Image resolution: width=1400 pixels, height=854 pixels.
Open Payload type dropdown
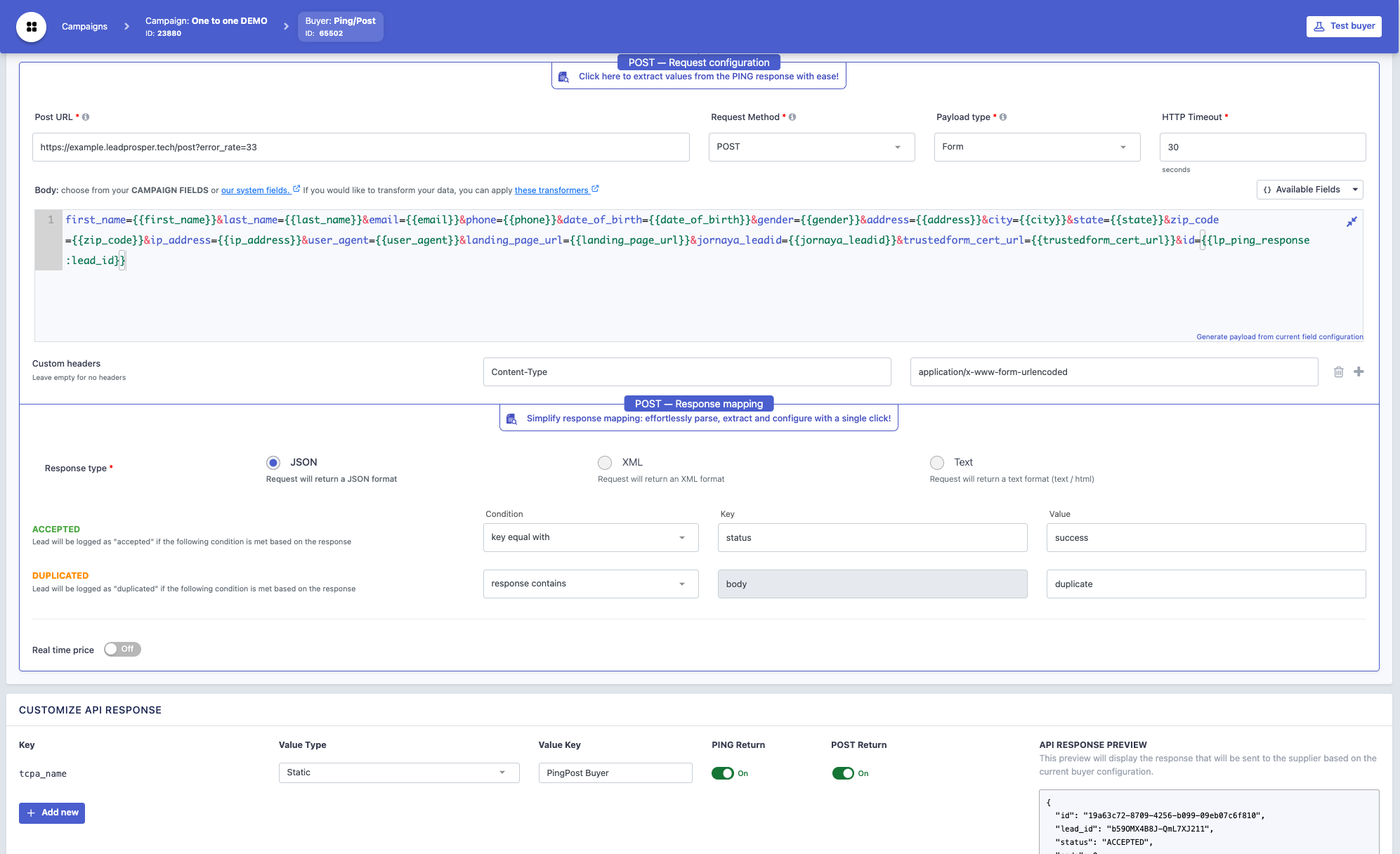pos(1037,147)
